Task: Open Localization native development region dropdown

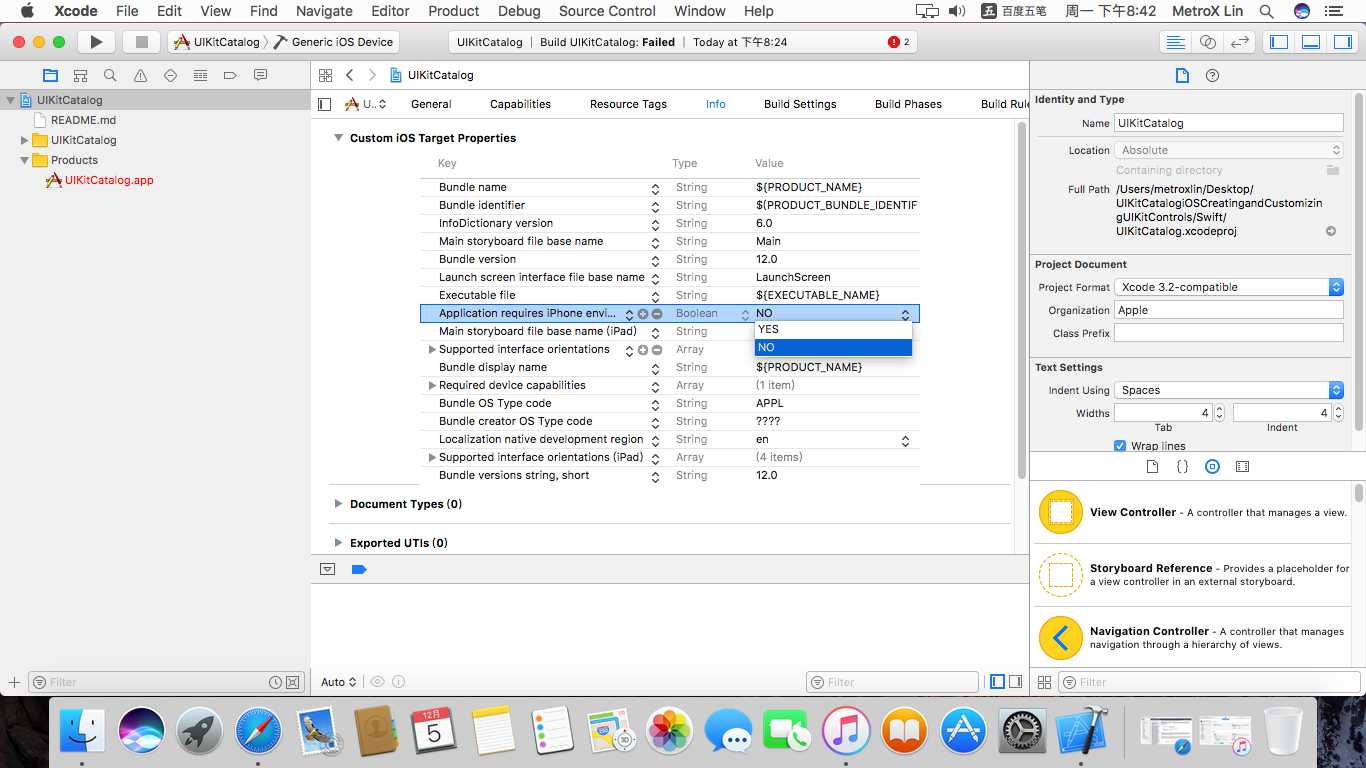Action: tap(905, 440)
